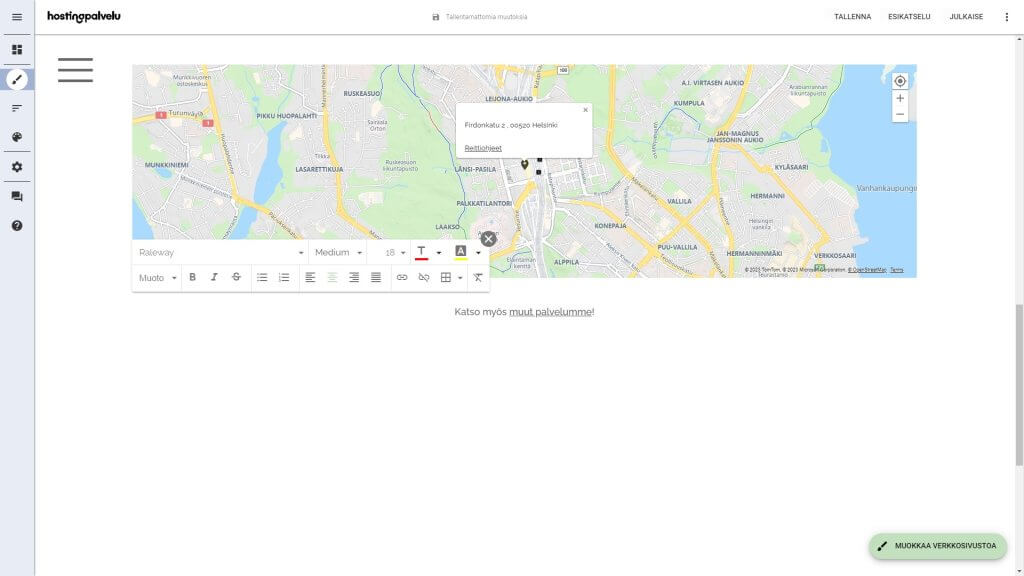Viewport: 1024px width, 576px height.
Task: Expand the table options arrow
Action: [460, 278]
